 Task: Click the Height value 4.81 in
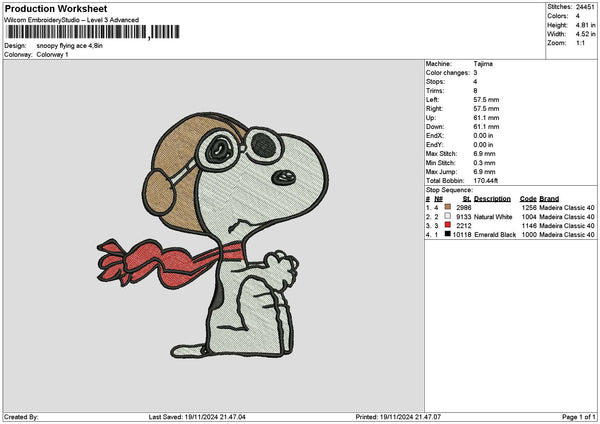click(585, 25)
